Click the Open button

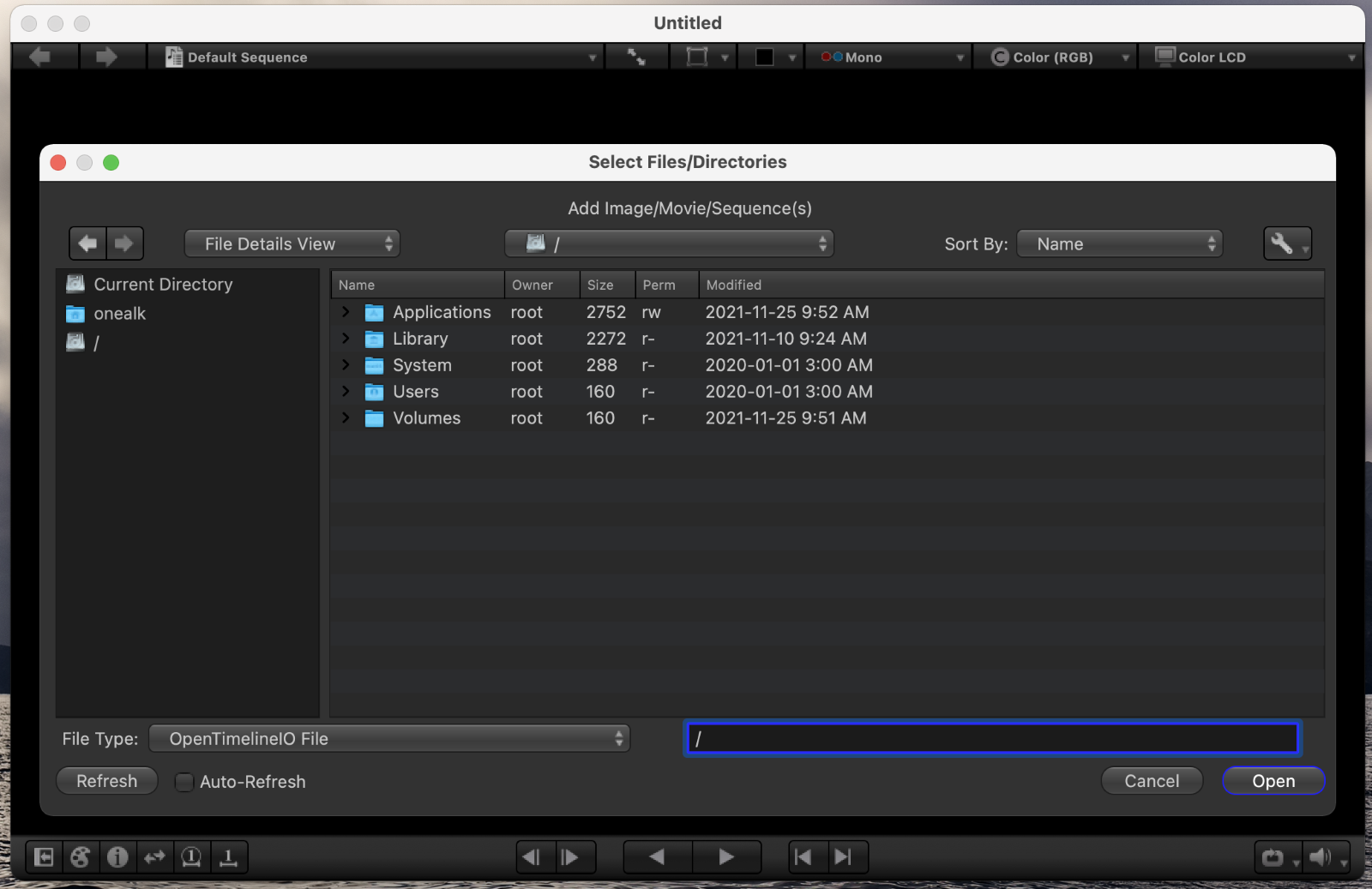pos(1273,781)
